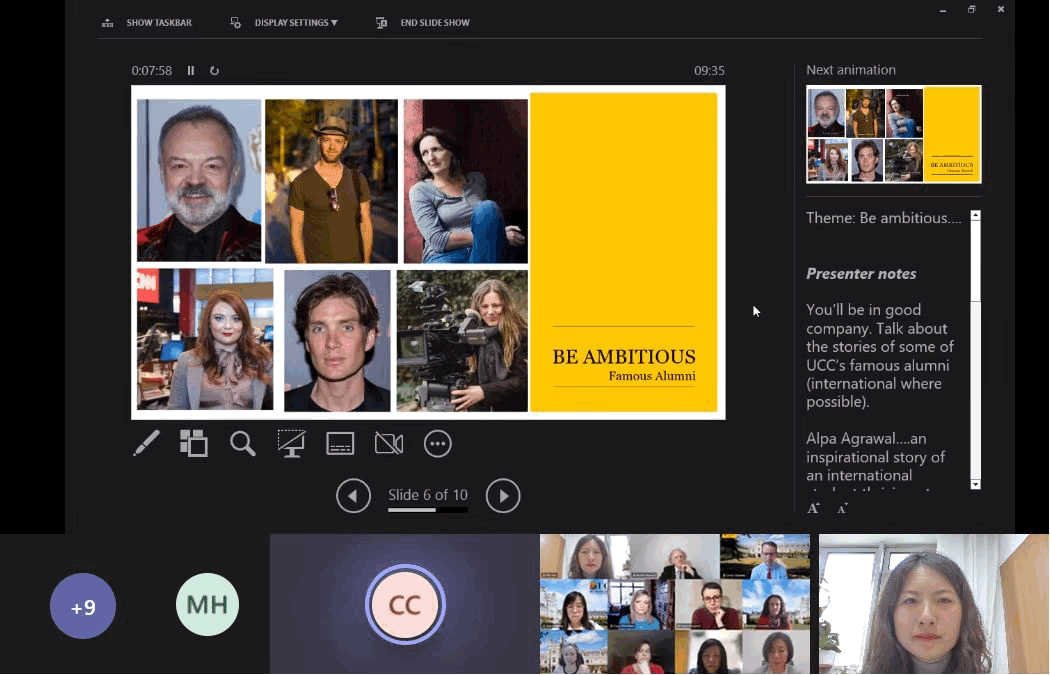Decrease the presenter notes text size

point(842,508)
